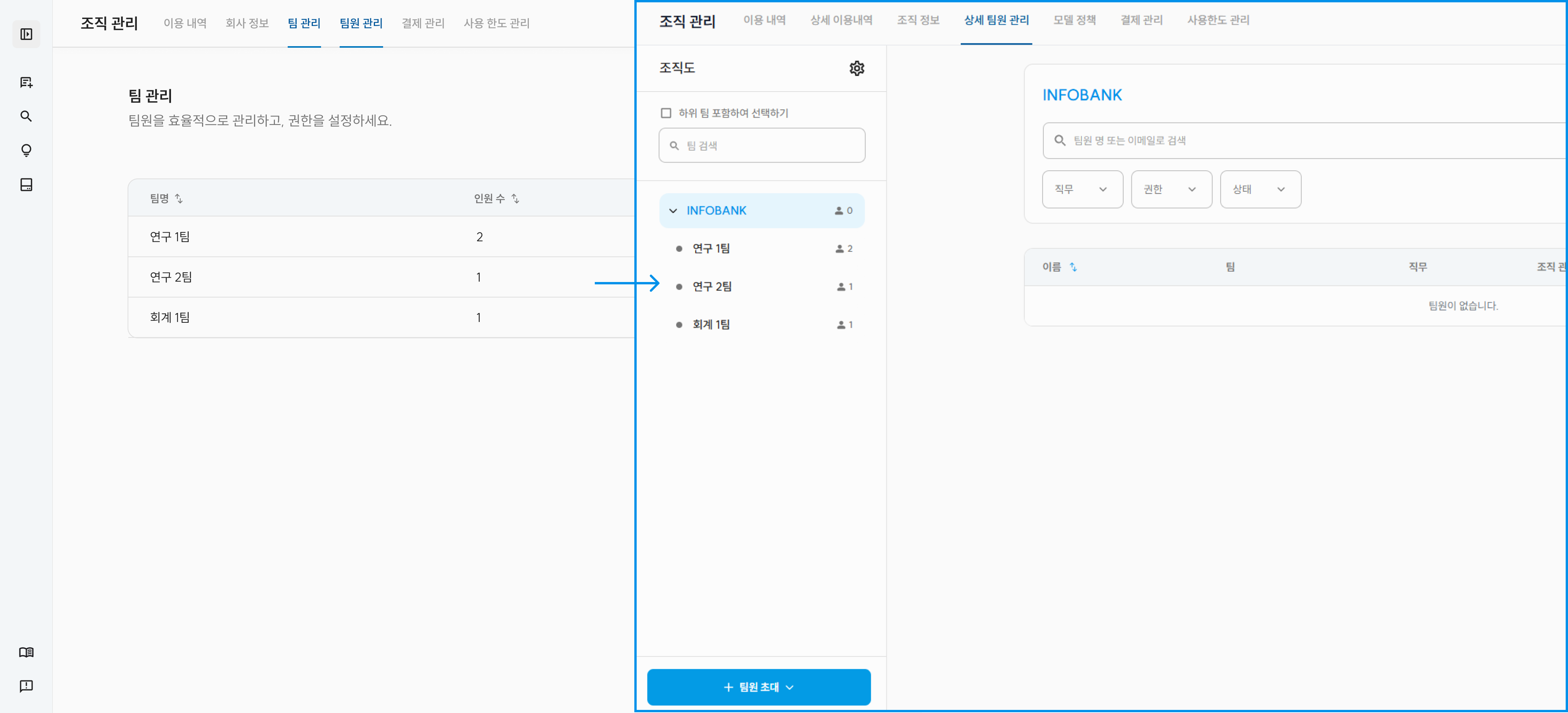
Task: Open the book guide icon
Action: [x=26, y=652]
